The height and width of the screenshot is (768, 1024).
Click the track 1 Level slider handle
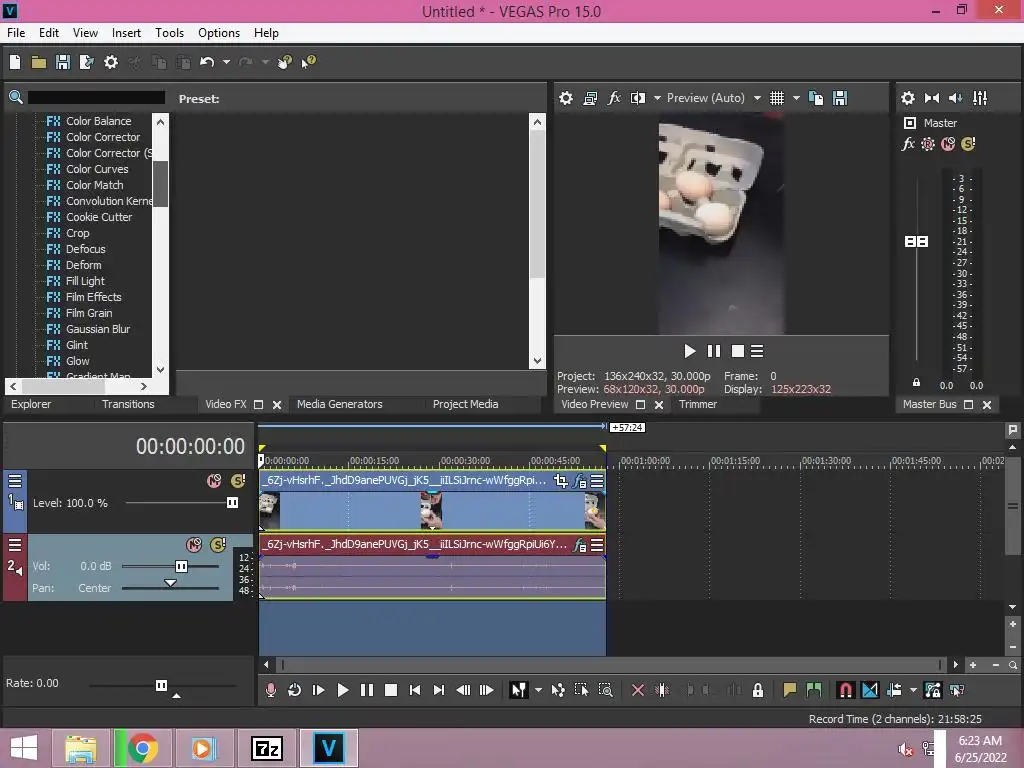(x=232, y=503)
